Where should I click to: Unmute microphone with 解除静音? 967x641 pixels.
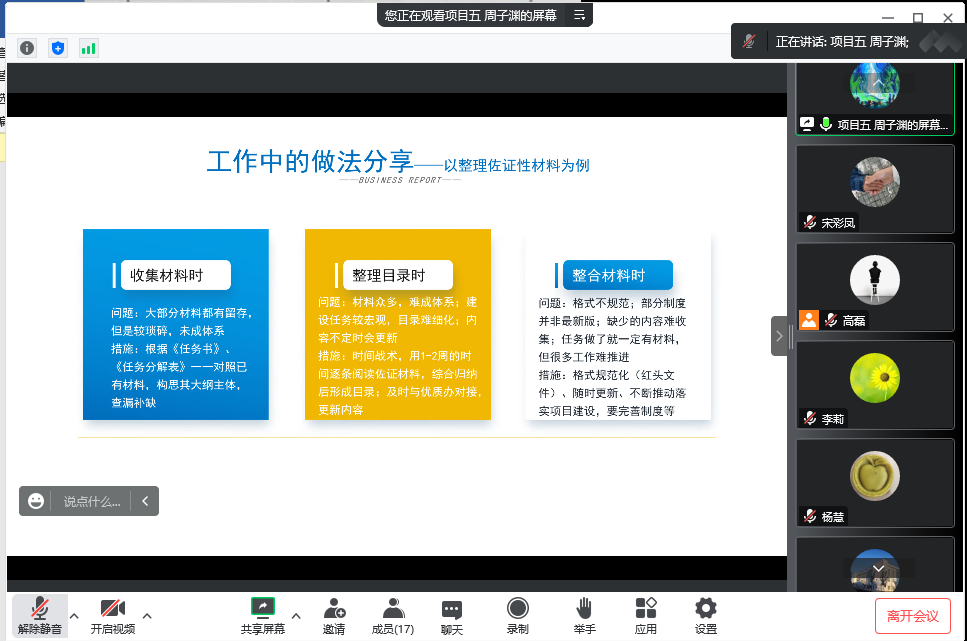tap(40, 616)
